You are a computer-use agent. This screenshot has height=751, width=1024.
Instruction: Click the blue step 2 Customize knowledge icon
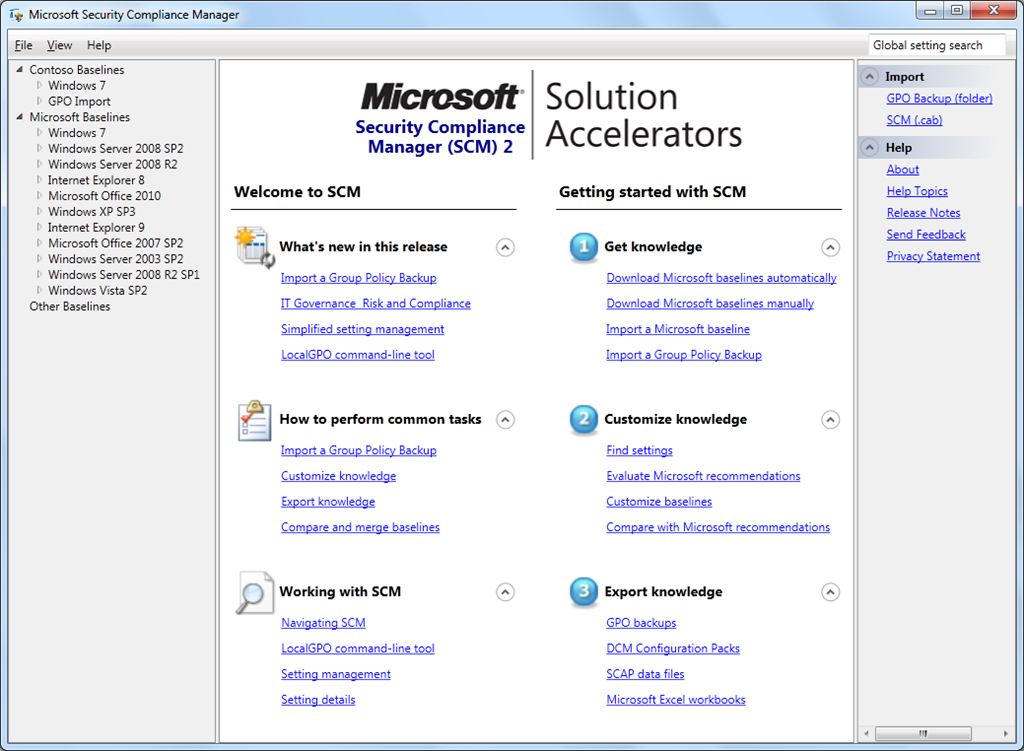pos(583,420)
